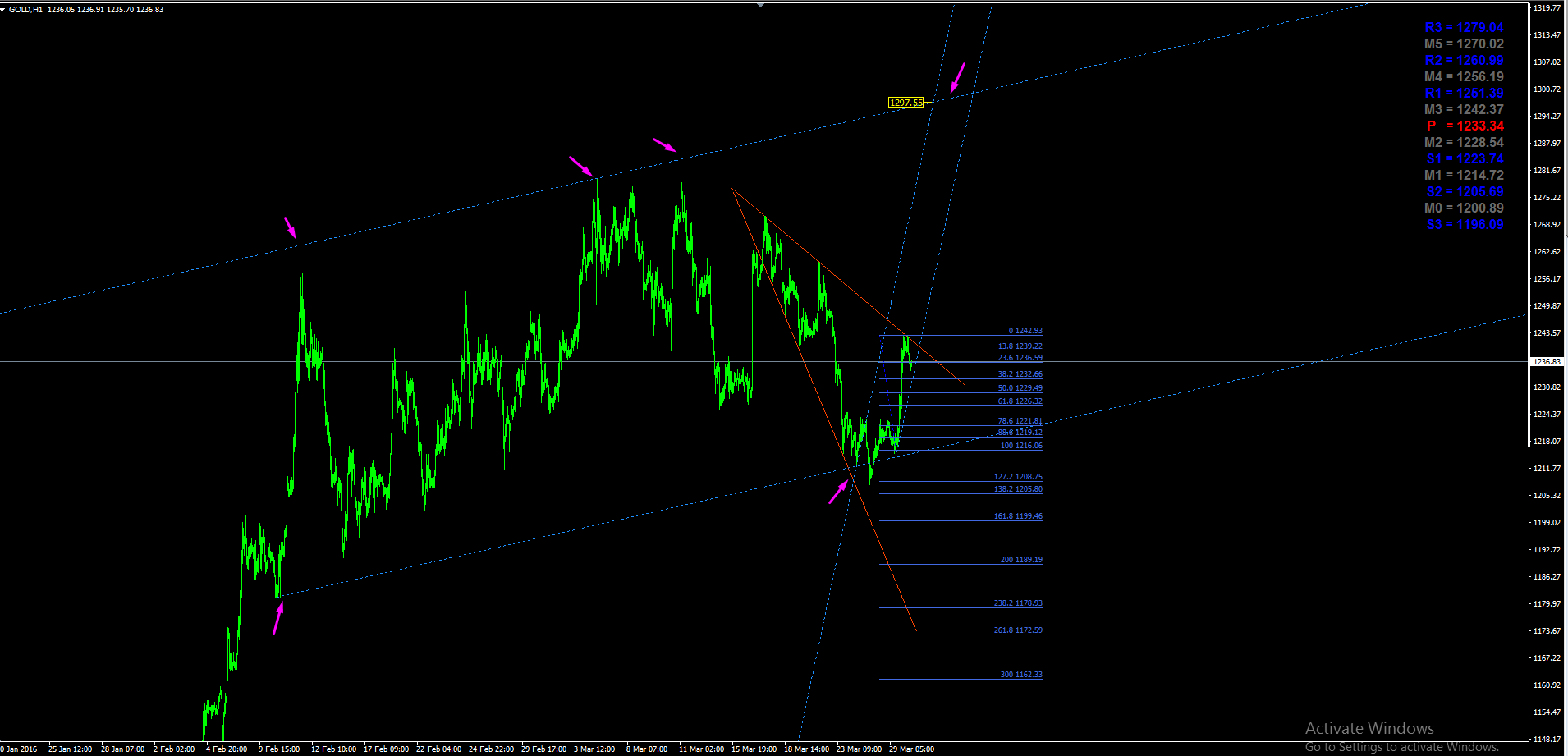This screenshot has height=756, width=1568.
Task: Click the magenta arrow near the 23 Mar low
Action: click(x=838, y=493)
